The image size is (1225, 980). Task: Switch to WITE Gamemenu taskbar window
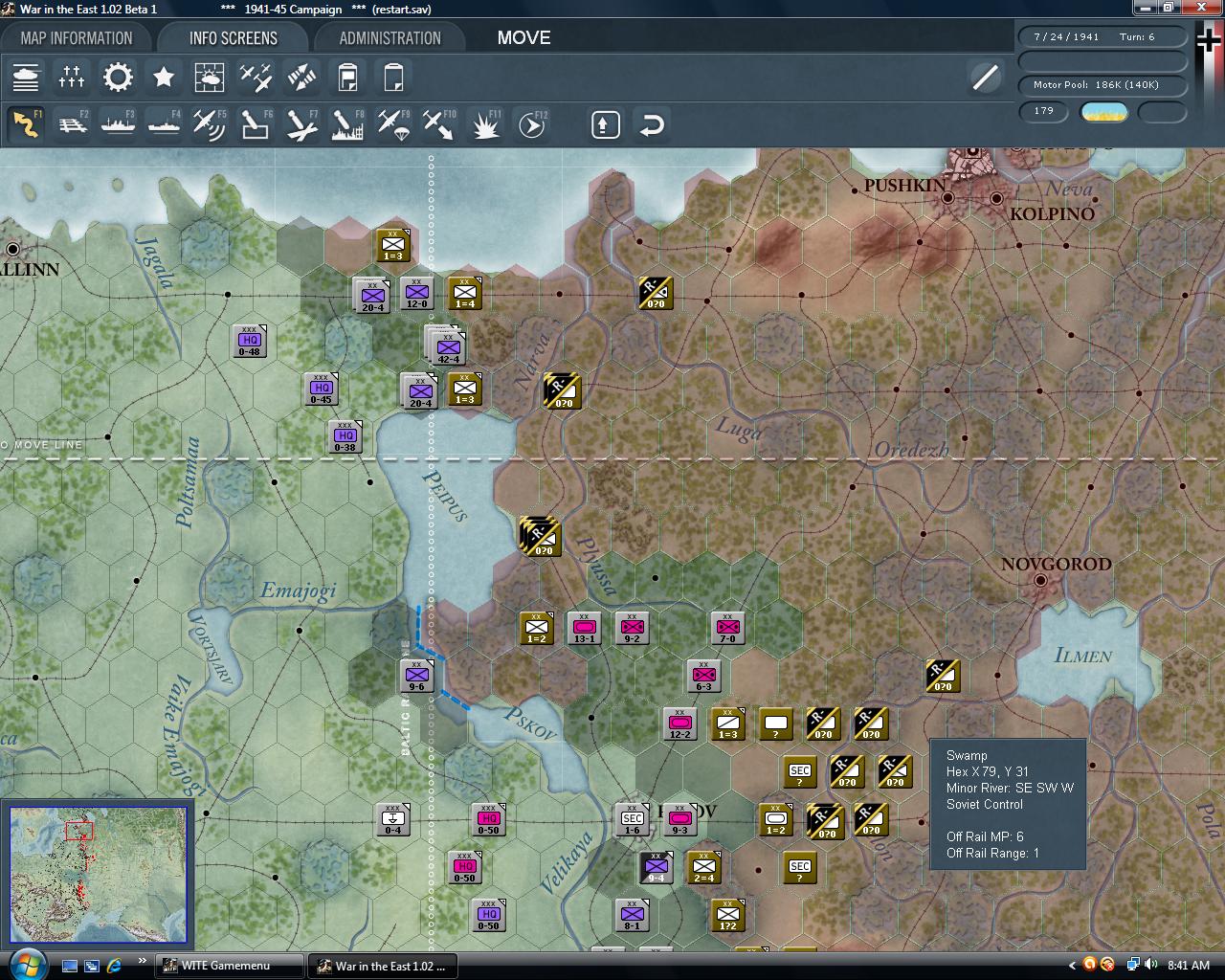(230, 966)
